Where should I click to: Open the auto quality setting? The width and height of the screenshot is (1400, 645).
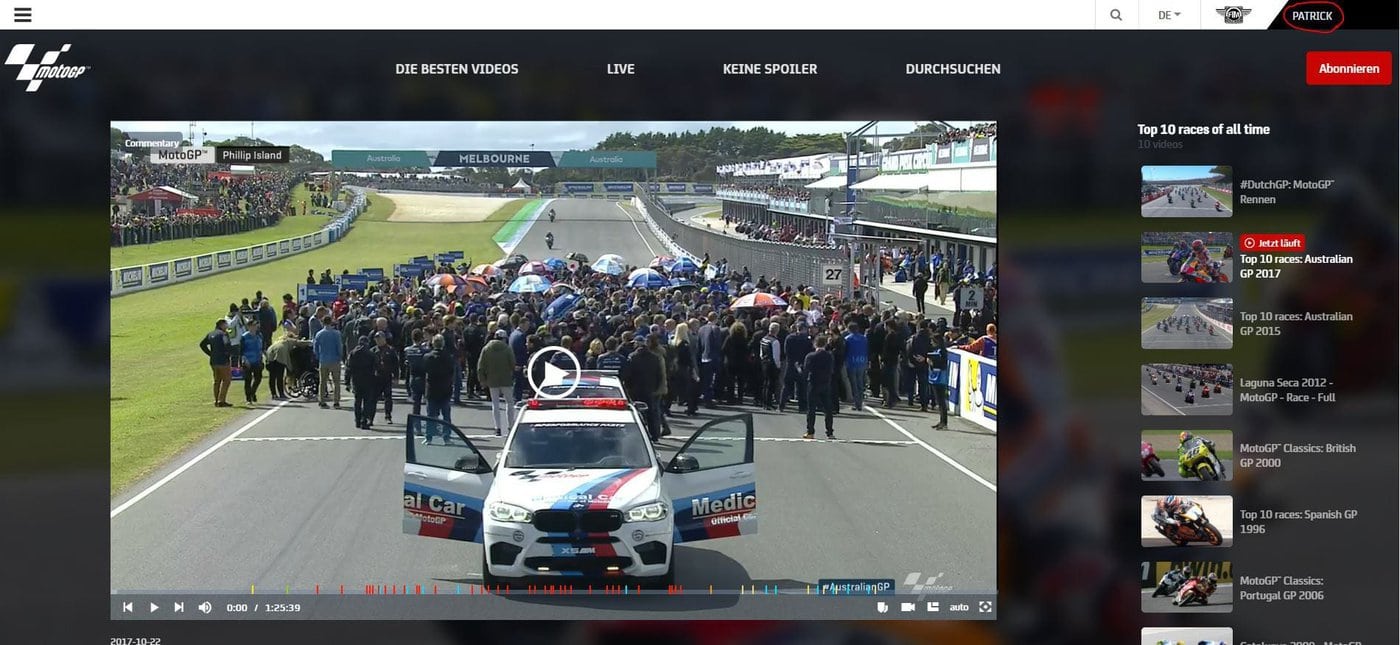point(959,607)
